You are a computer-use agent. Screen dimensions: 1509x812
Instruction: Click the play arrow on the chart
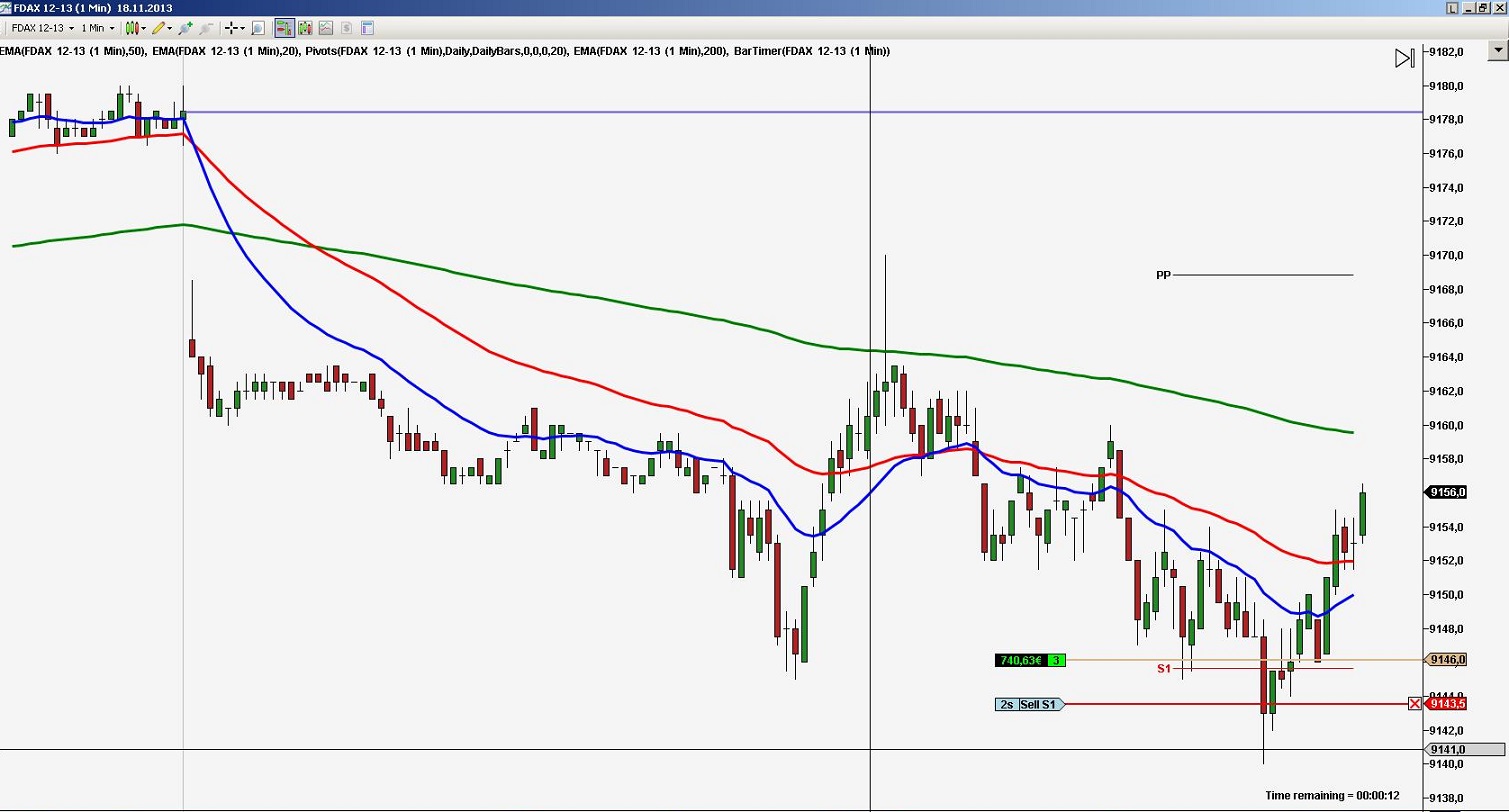pyautogui.click(x=1404, y=58)
